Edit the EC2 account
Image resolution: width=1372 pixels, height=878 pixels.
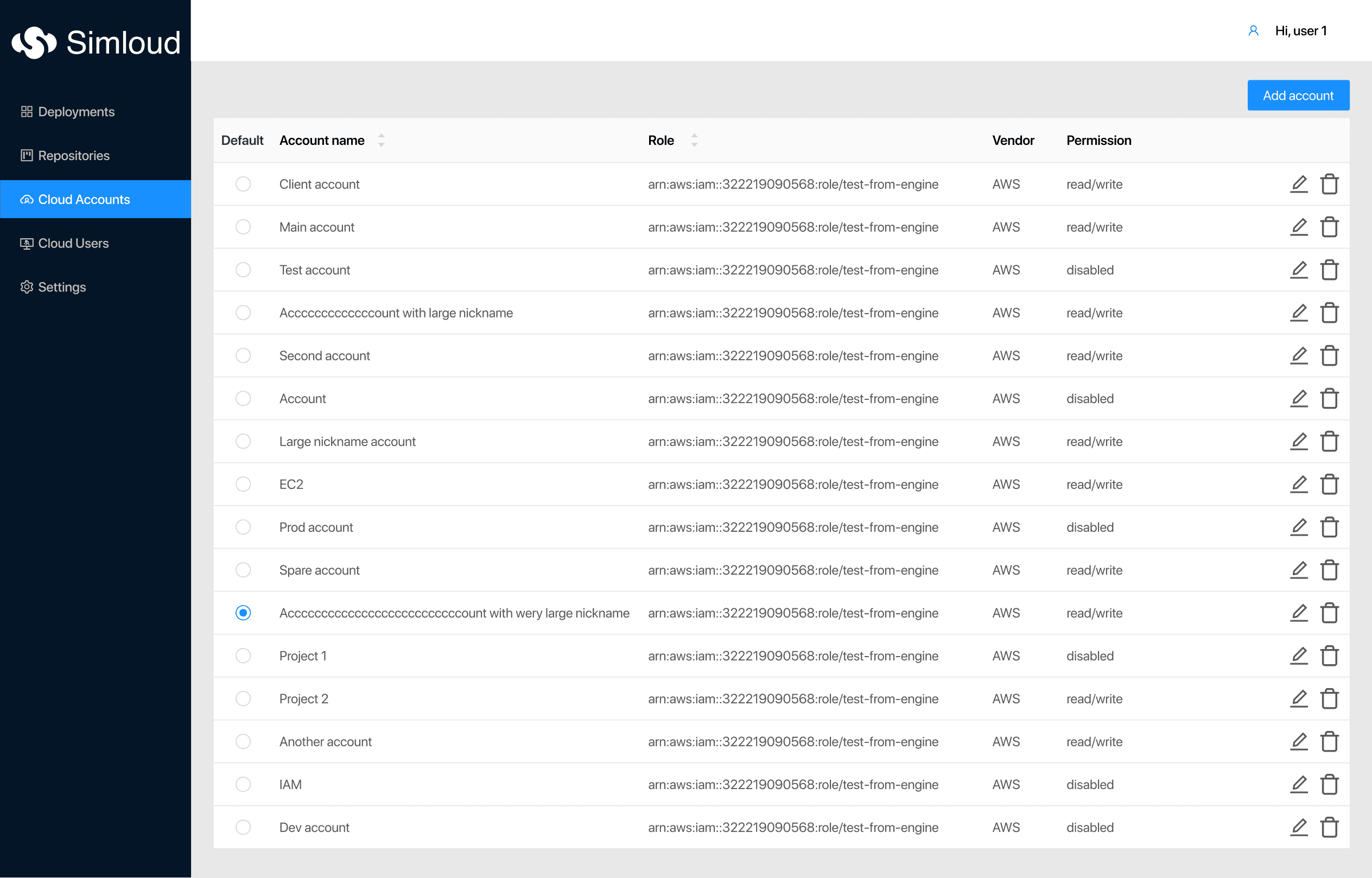pyautogui.click(x=1298, y=484)
